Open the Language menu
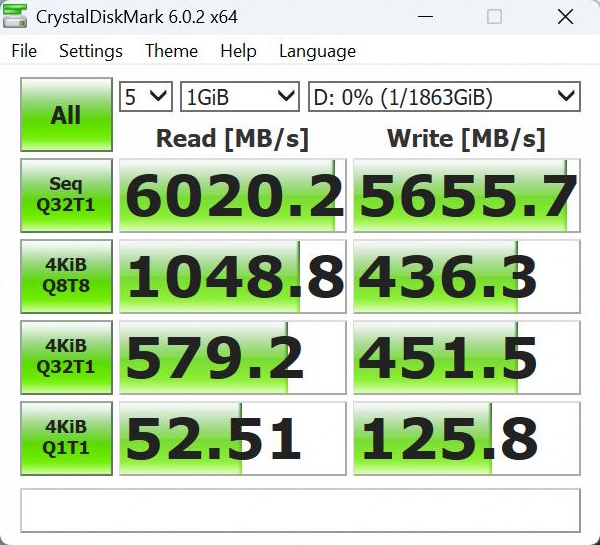600x545 pixels. [x=317, y=51]
